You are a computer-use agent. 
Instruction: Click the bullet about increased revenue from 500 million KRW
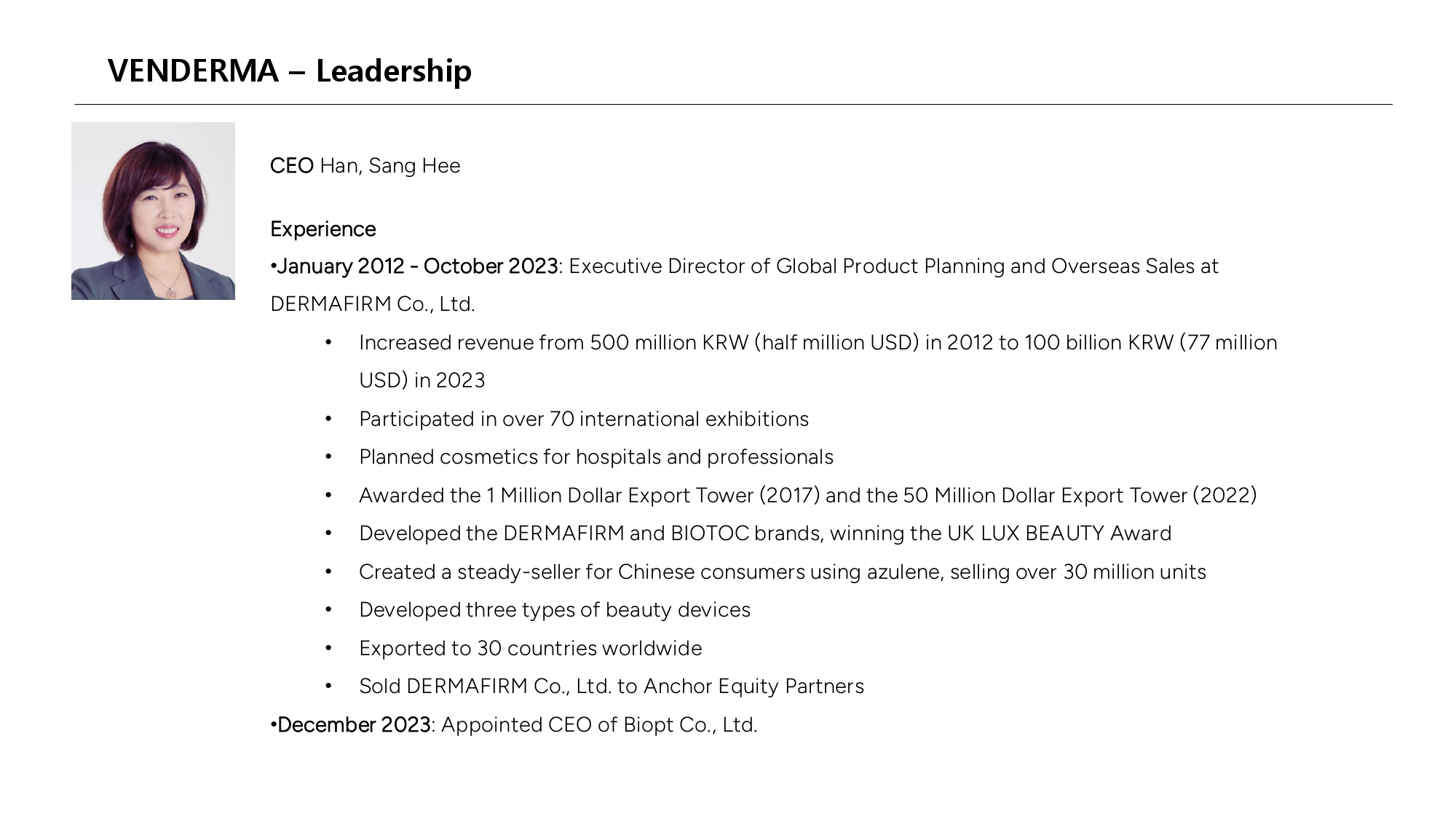(x=818, y=343)
